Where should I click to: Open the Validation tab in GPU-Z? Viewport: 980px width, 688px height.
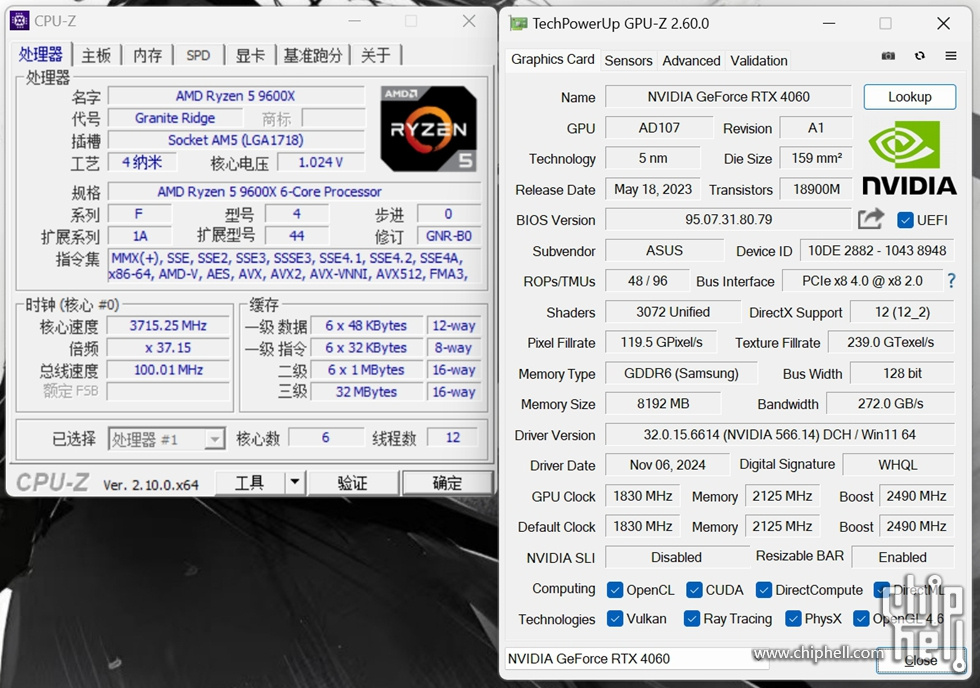[x=759, y=61]
